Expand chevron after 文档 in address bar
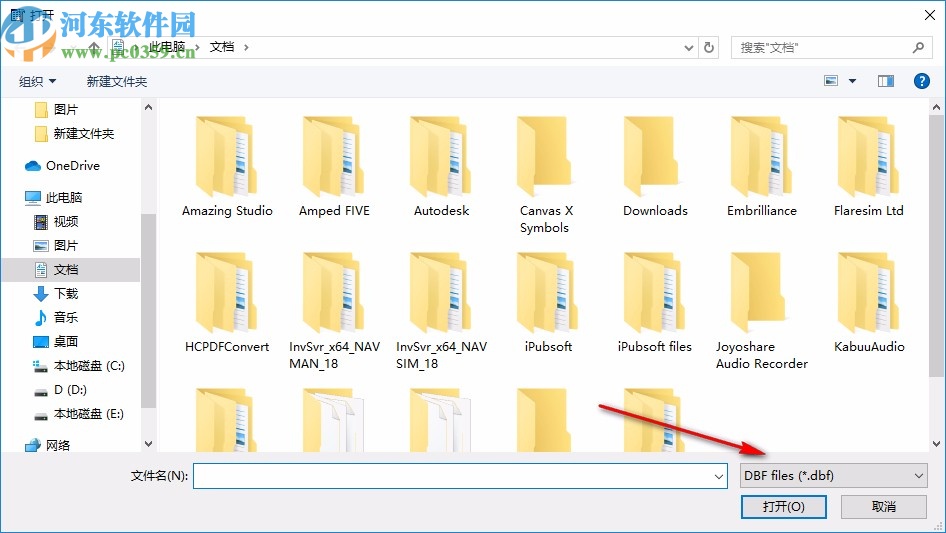946x533 pixels. (x=246, y=47)
